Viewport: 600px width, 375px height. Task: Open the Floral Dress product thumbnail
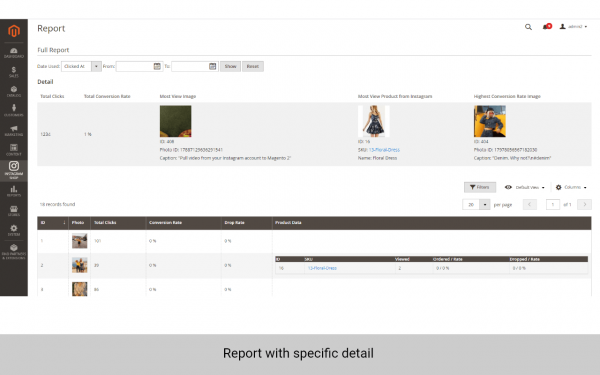point(374,121)
